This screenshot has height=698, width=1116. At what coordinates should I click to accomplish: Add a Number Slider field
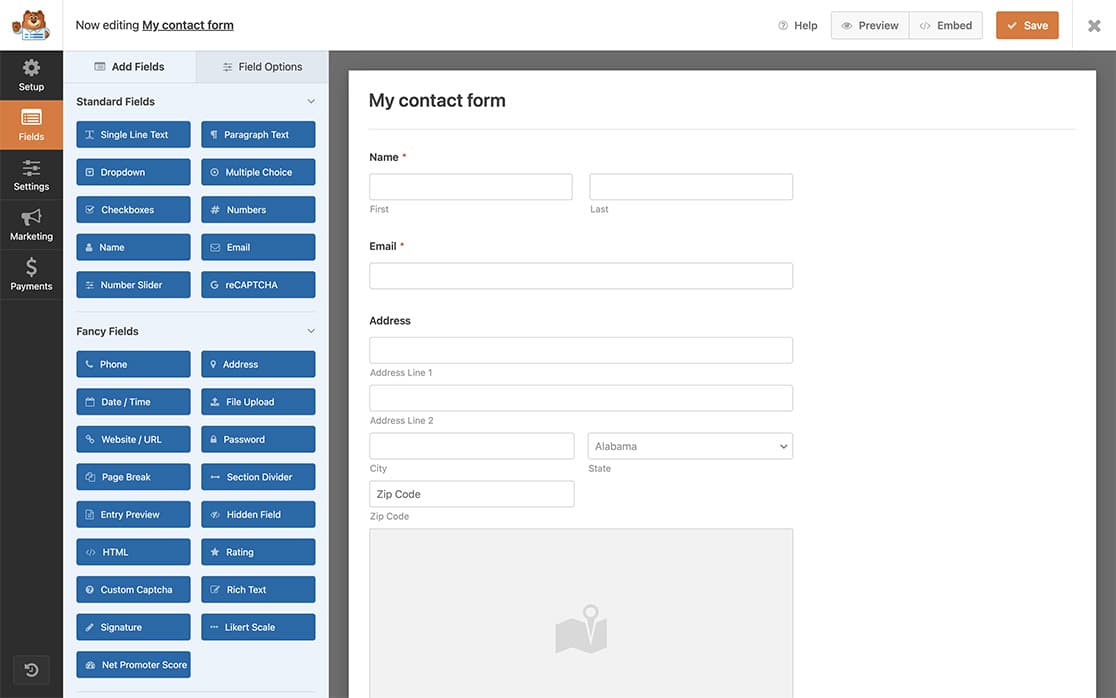pyautogui.click(x=132, y=284)
